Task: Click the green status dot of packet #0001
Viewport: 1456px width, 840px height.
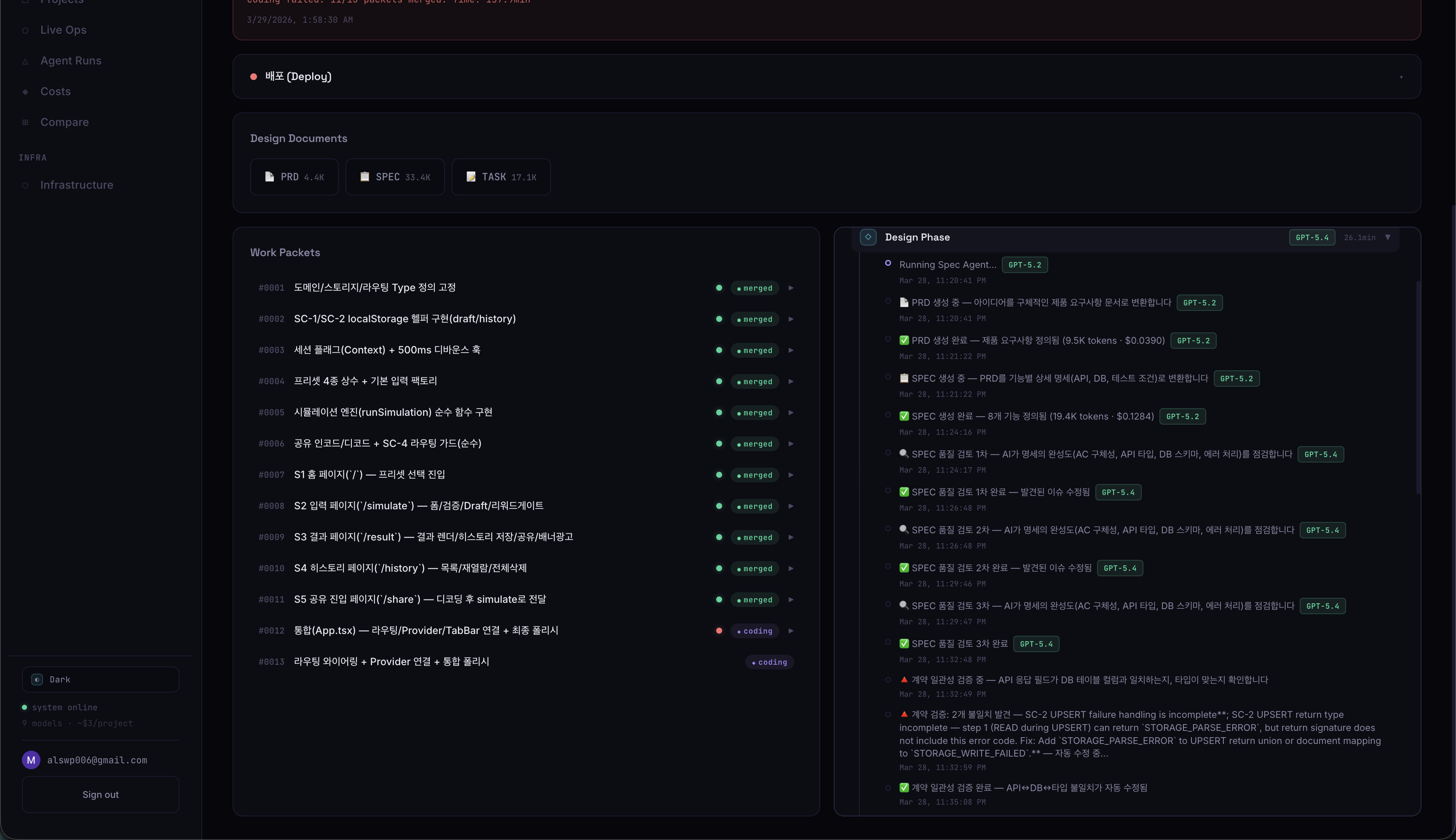Action: [x=719, y=287]
